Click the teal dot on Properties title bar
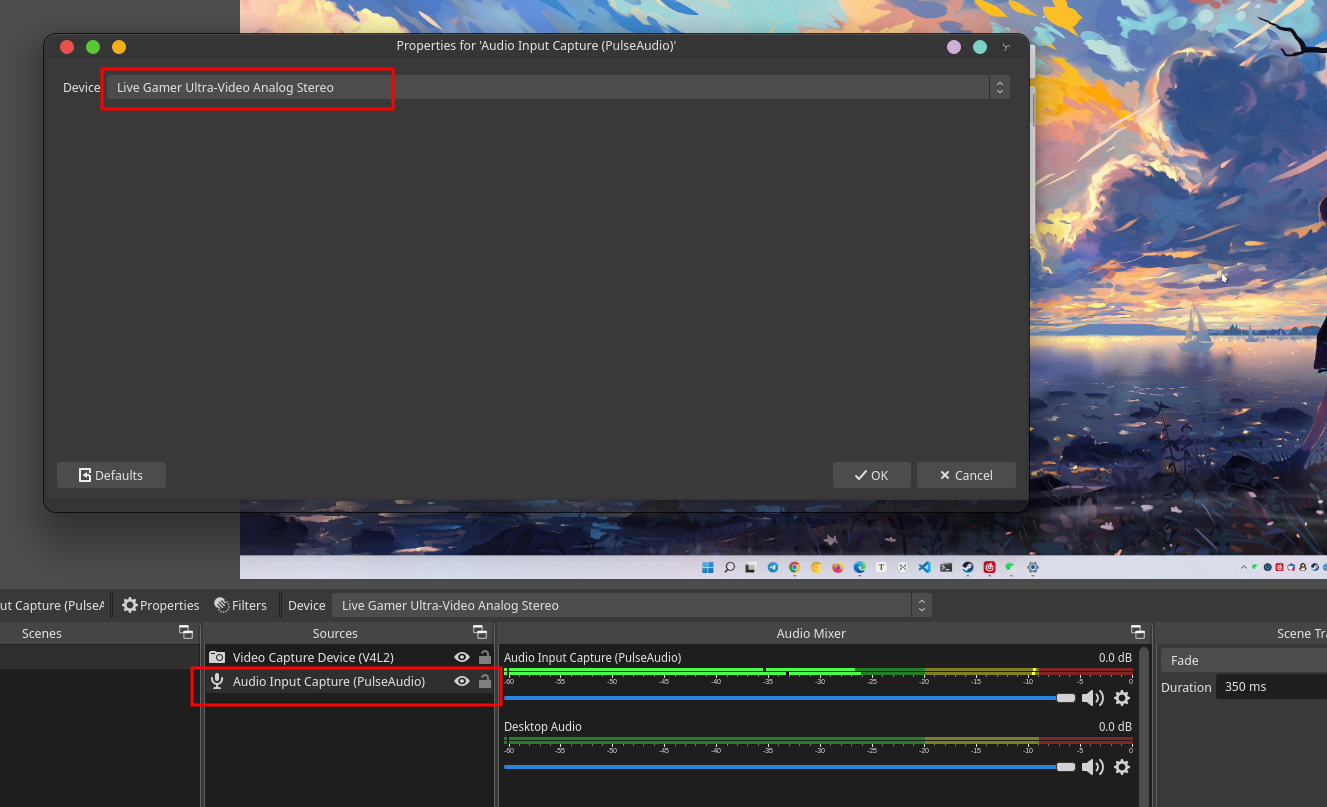The height and width of the screenshot is (807, 1327). (x=980, y=47)
